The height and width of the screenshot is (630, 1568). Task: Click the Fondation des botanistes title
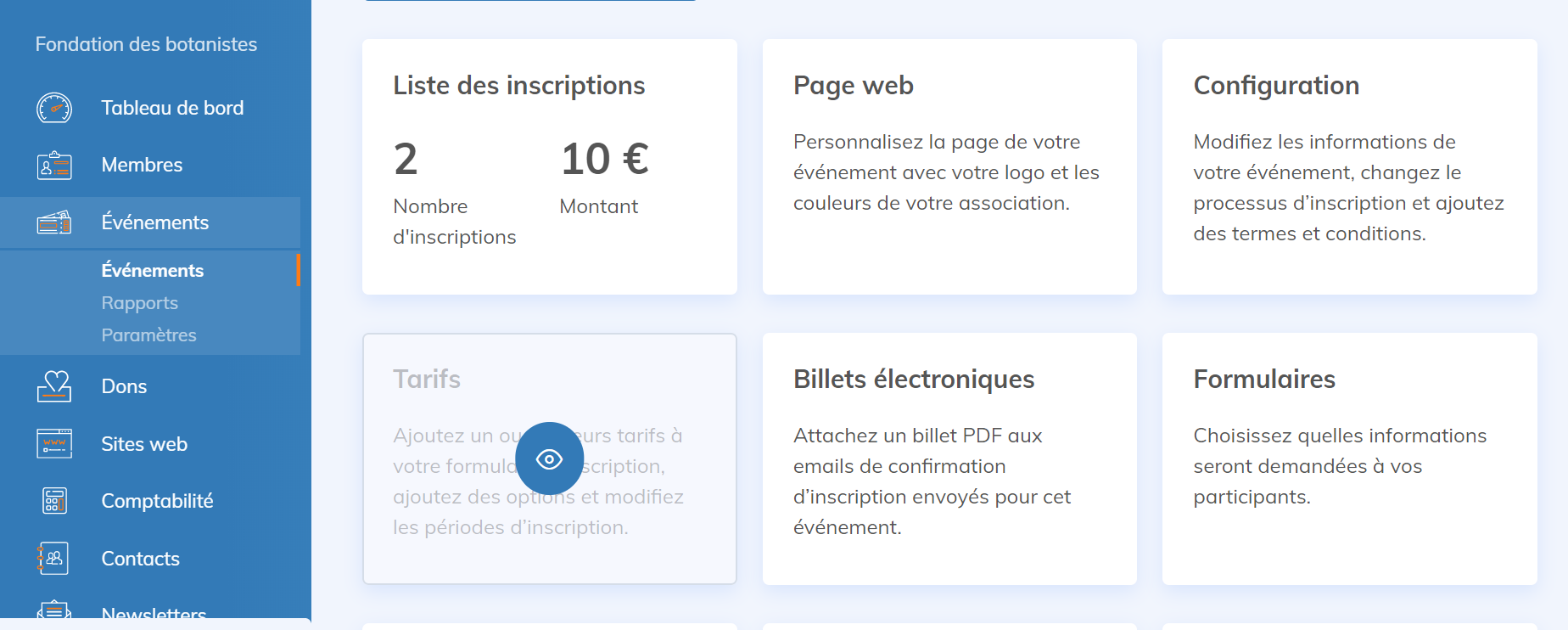point(146,44)
